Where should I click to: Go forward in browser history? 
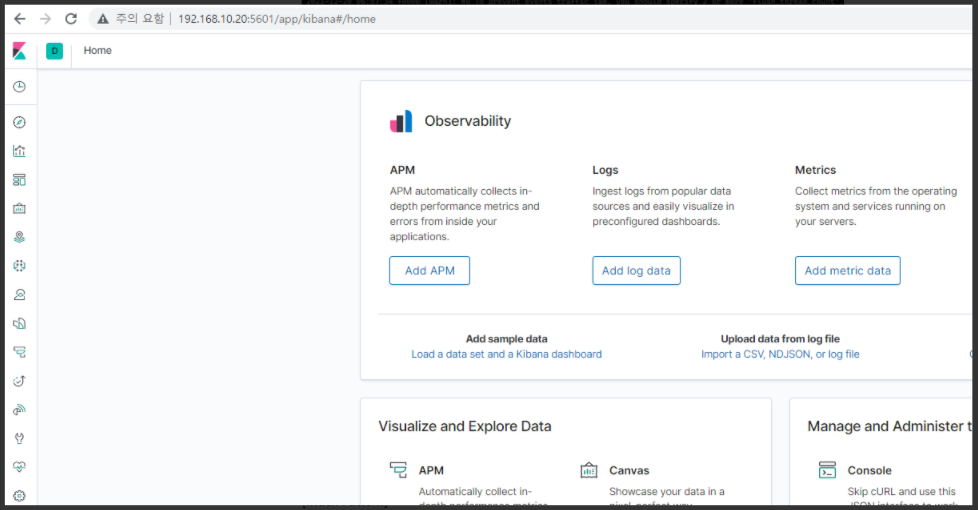[45, 19]
